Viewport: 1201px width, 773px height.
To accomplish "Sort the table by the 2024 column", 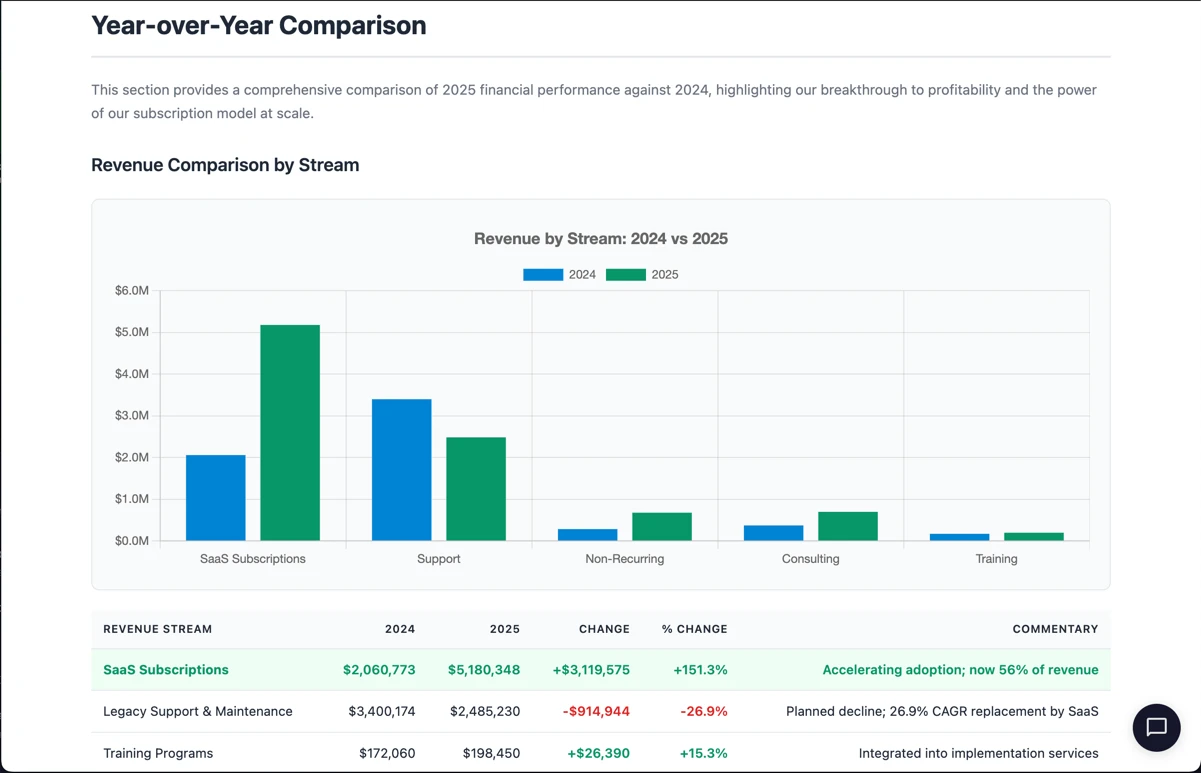I will click(x=400, y=629).
